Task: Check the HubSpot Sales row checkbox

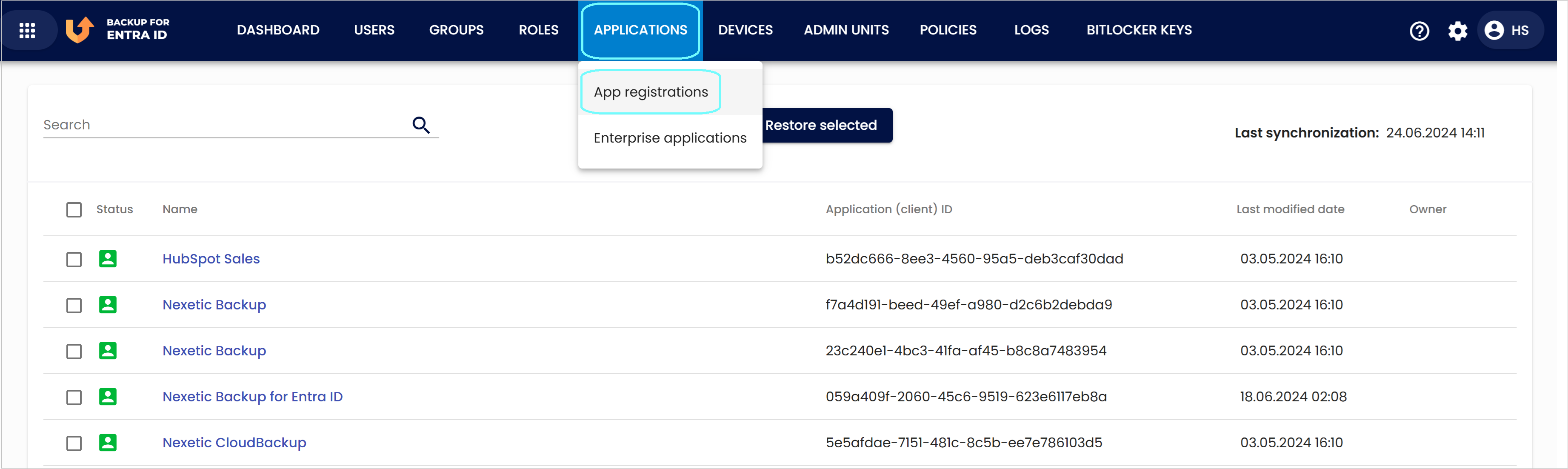Action: coord(74,260)
